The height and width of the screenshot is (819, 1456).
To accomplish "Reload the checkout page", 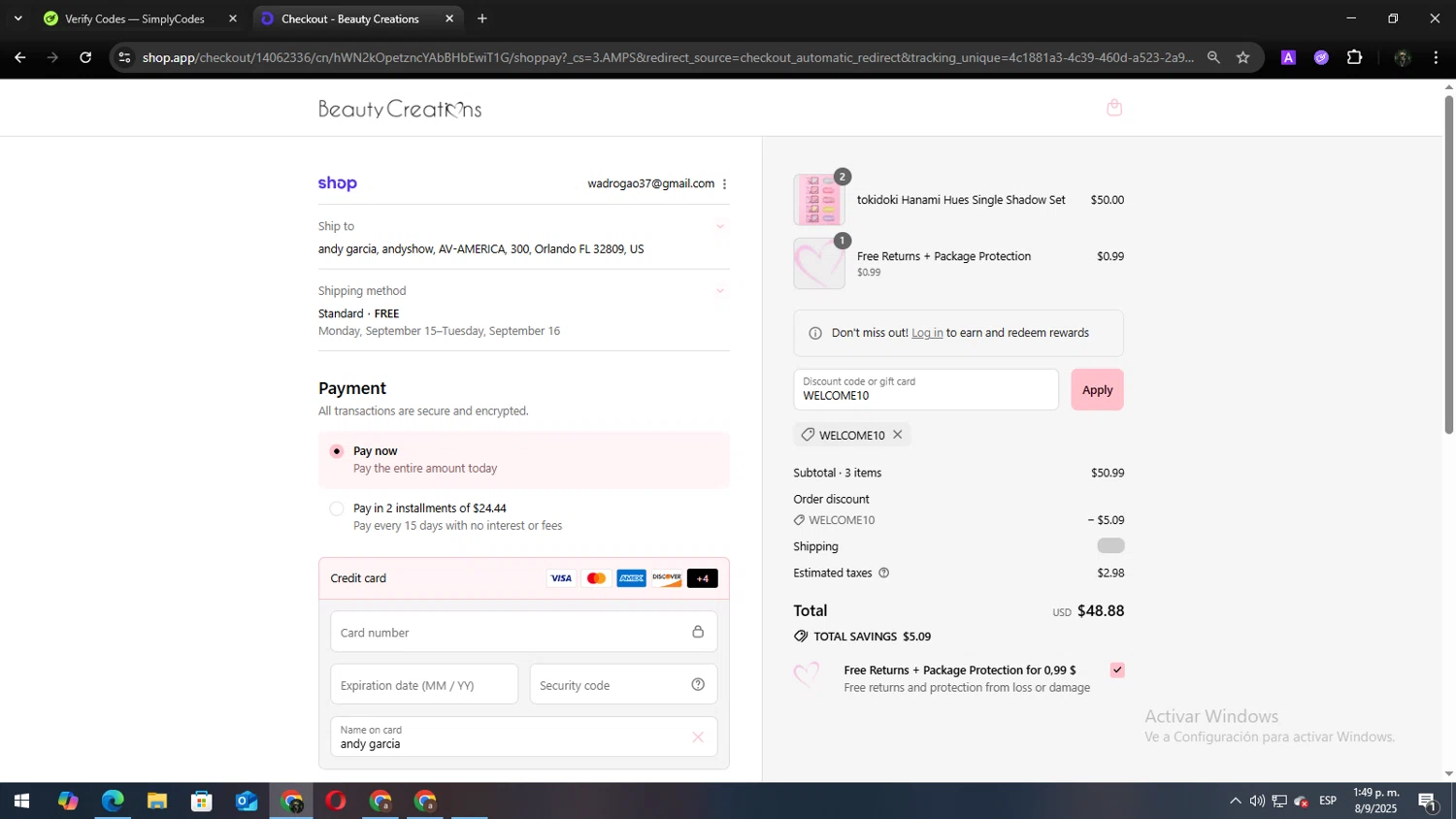I will tap(85, 57).
